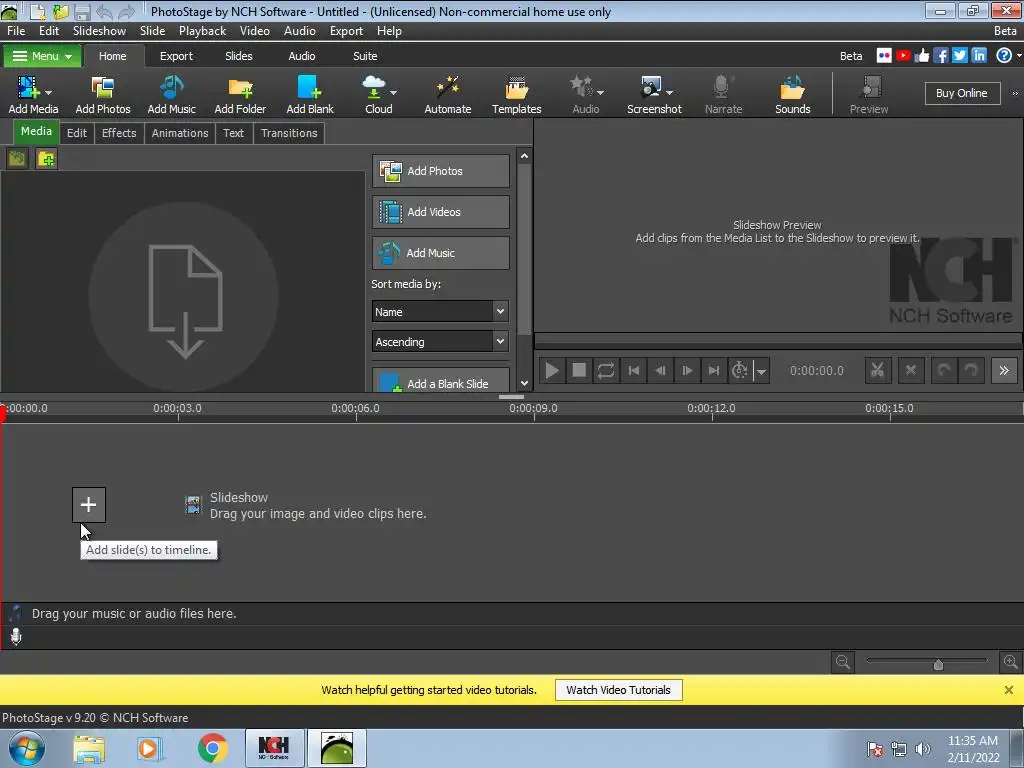Click the Buy Online button
1024x768 pixels.
click(962, 93)
